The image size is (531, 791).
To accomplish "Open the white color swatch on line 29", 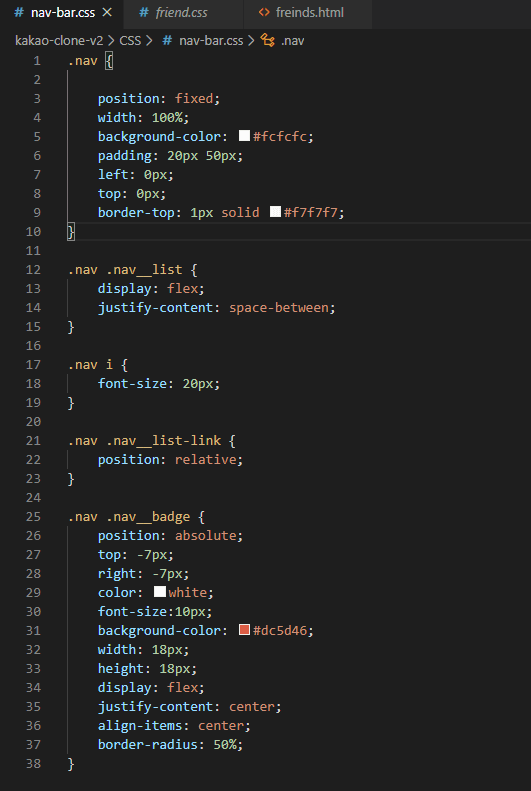I will point(160,591).
